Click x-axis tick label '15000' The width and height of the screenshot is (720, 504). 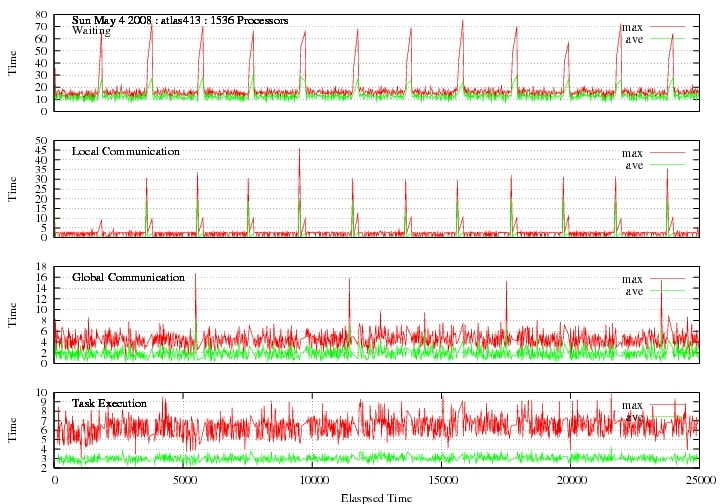[442, 481]
